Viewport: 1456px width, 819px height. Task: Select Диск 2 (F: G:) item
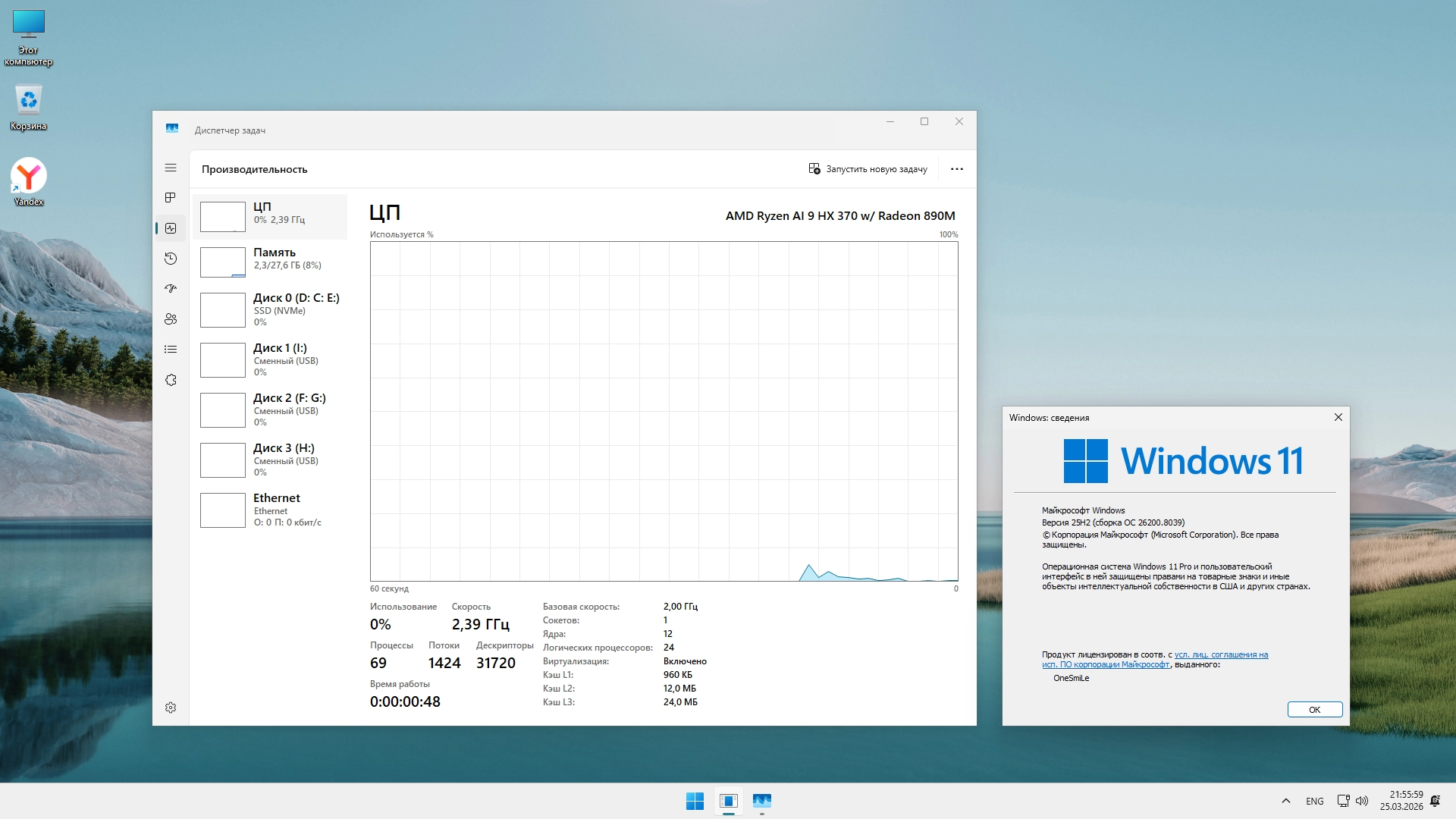pos(270,409)
